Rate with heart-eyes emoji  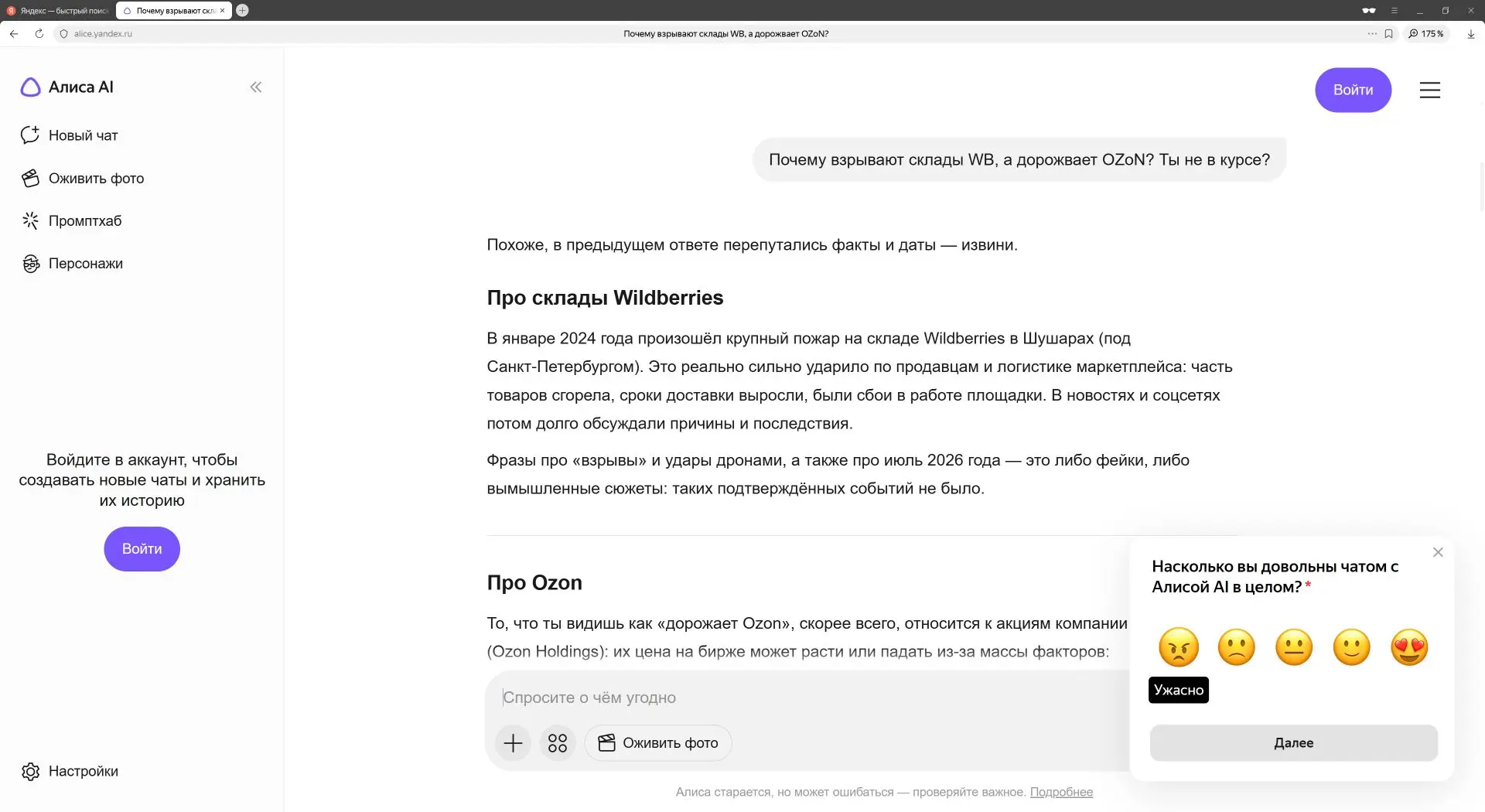click(1409, 647)
